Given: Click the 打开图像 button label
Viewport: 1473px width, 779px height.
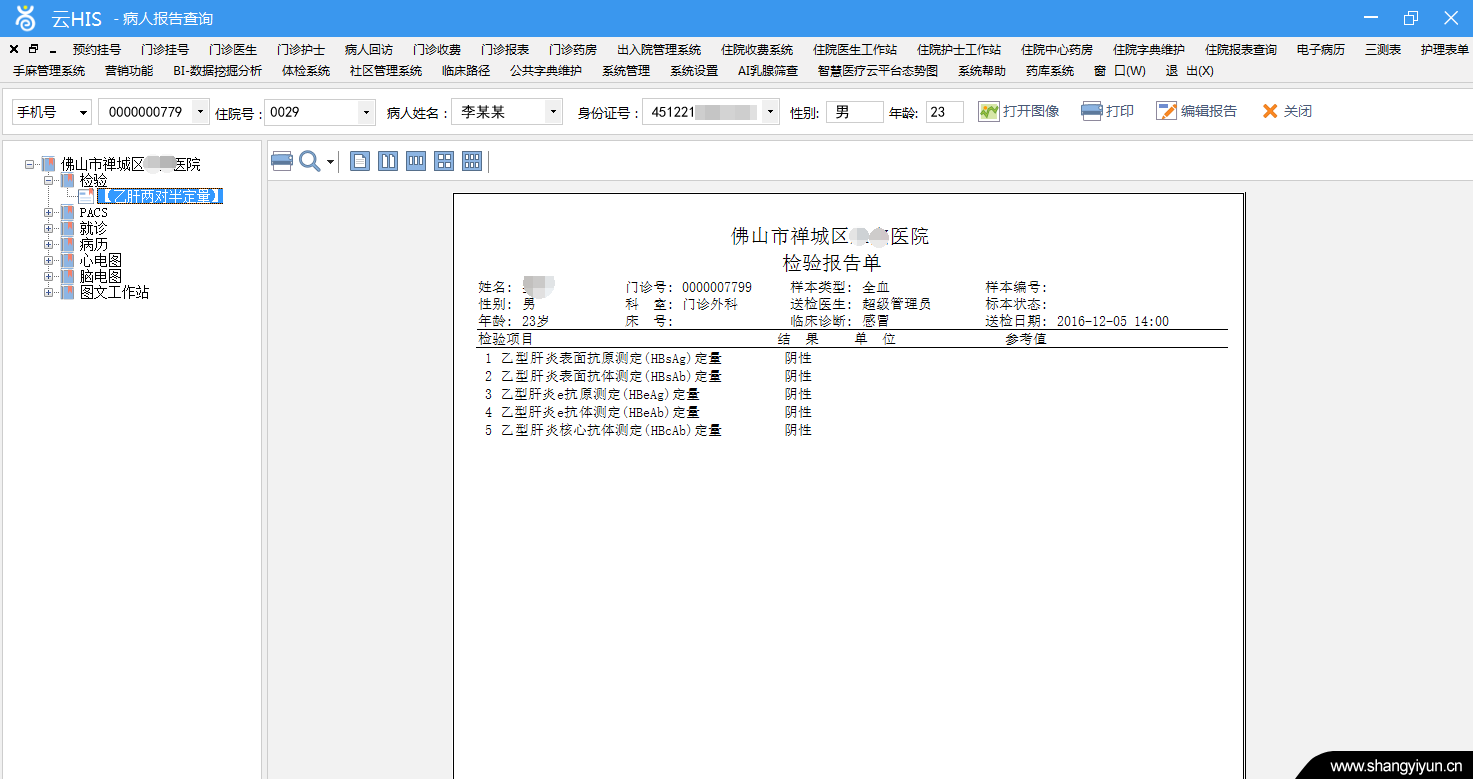Looking at the screenshot, I should (x=1031, y=111).
